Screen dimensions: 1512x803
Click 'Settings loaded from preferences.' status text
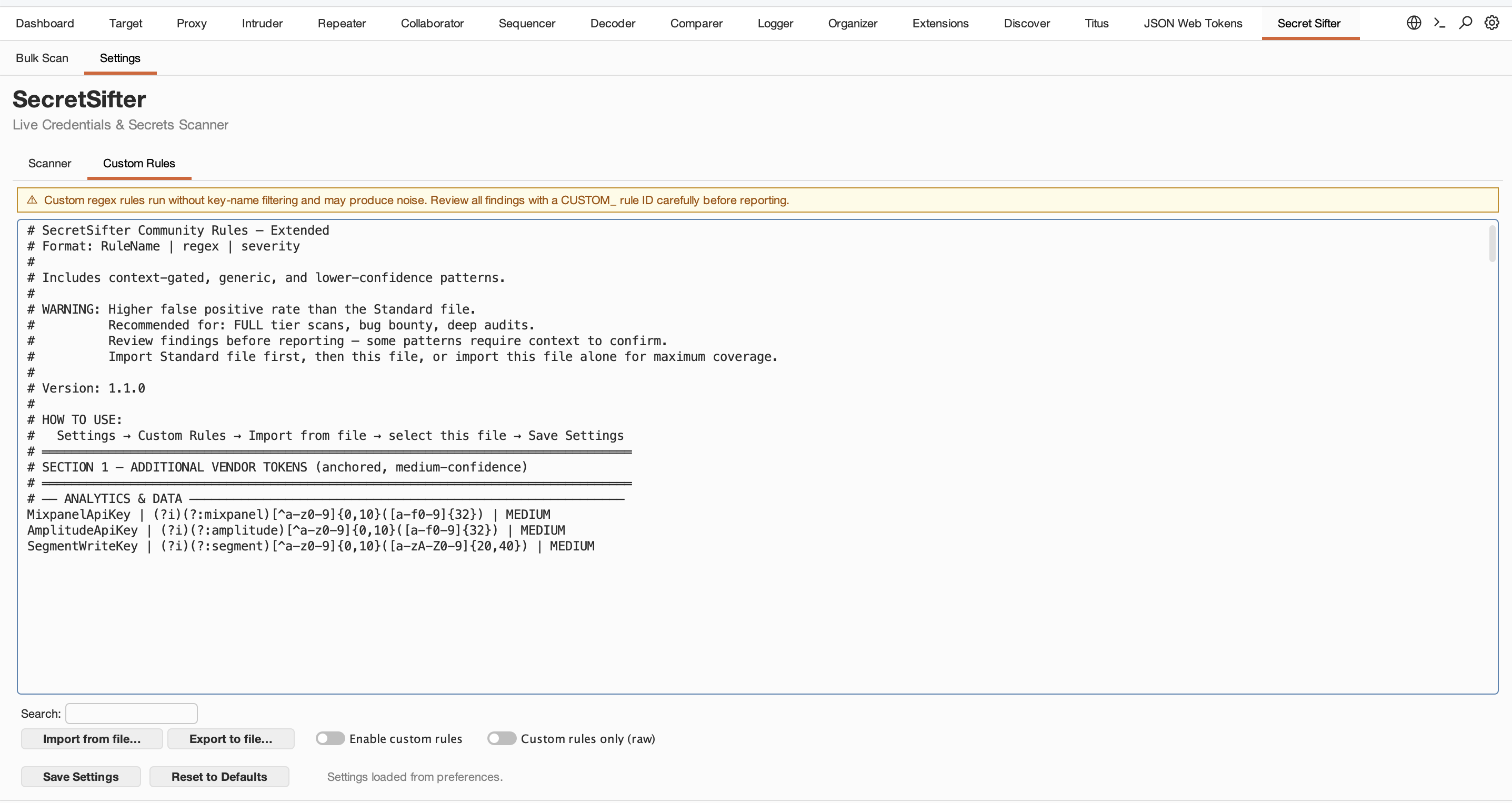(x=414, y=777)
